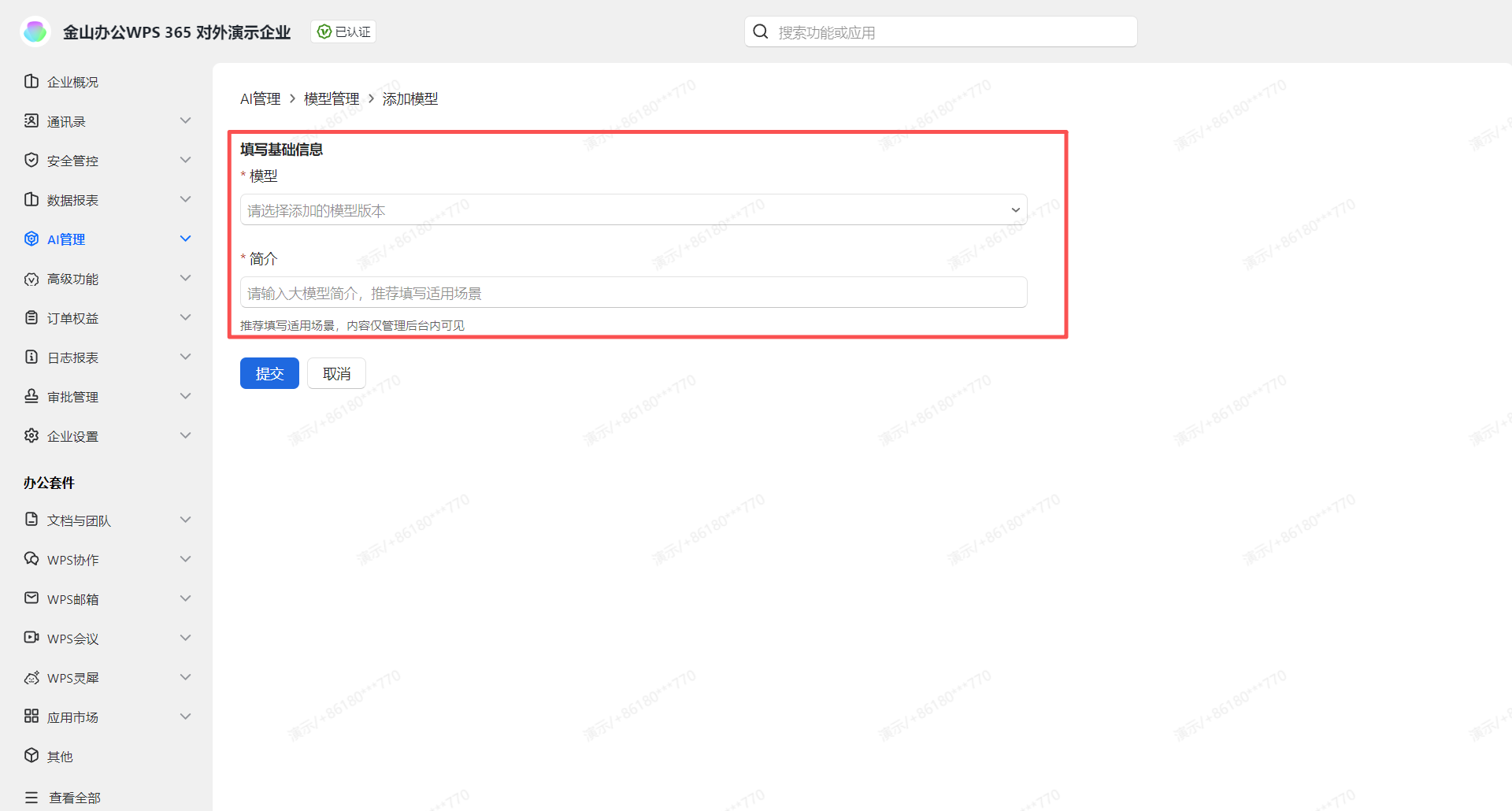The image size is (1512, 811).
Task: Focus the 简介 description input field
Action: [x=633, y=292]
